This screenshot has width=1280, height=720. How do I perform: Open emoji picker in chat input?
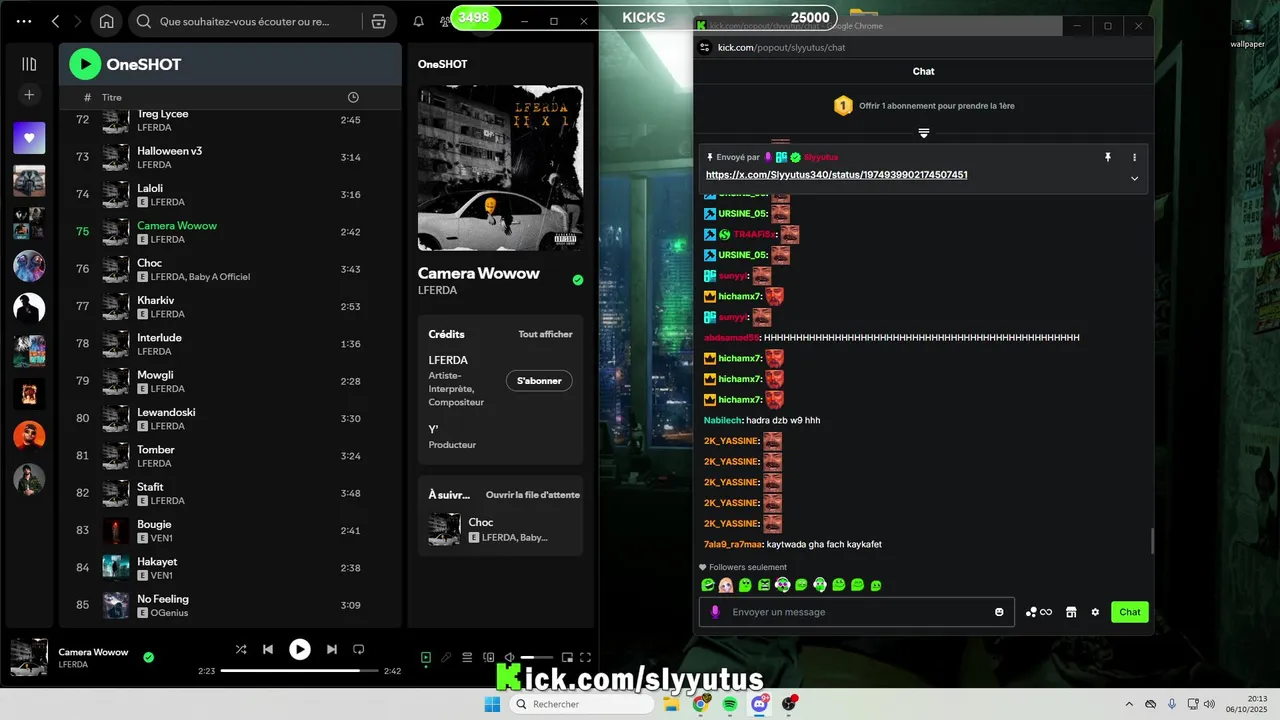999,612
